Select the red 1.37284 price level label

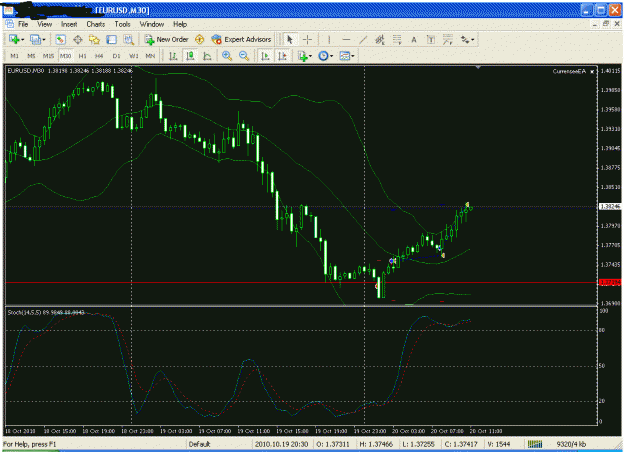(x=610, y=283)
